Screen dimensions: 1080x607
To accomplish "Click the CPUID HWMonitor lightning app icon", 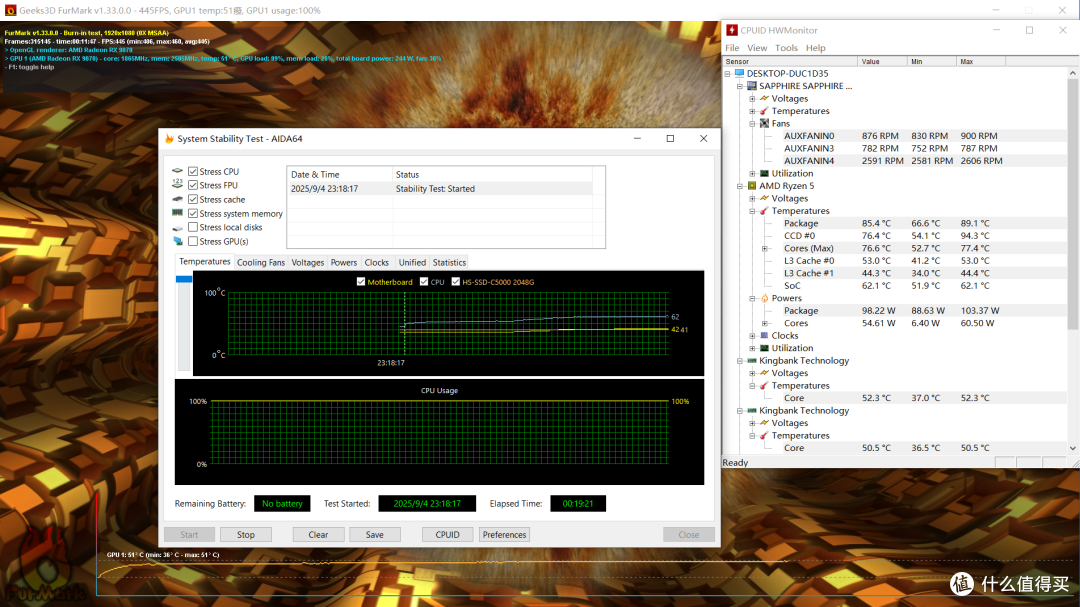I will tap(732, 30).
